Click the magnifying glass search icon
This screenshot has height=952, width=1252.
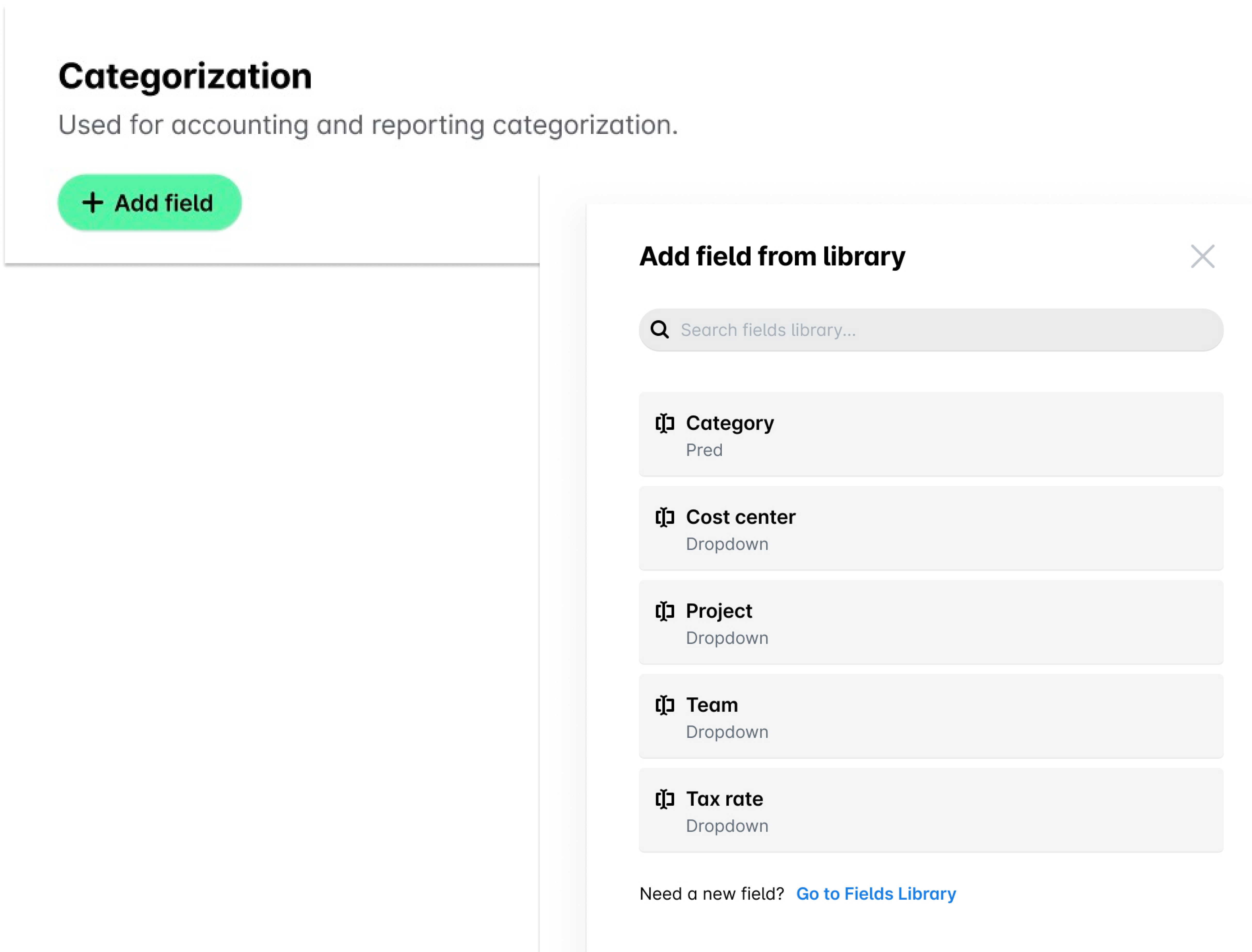point(660,329)
